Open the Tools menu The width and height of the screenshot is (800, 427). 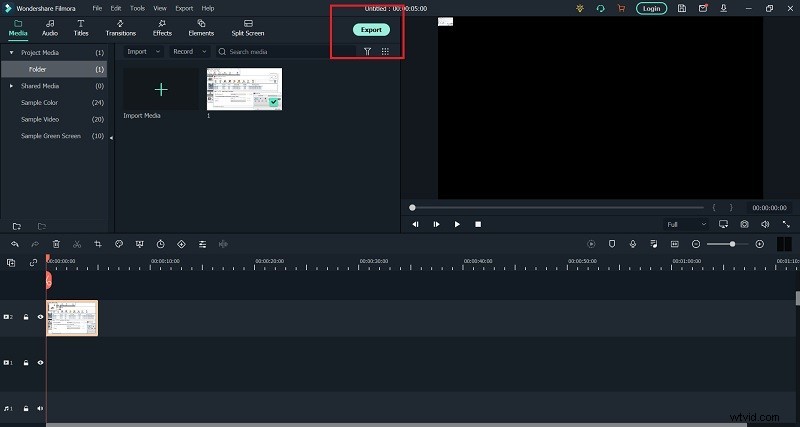136,8
